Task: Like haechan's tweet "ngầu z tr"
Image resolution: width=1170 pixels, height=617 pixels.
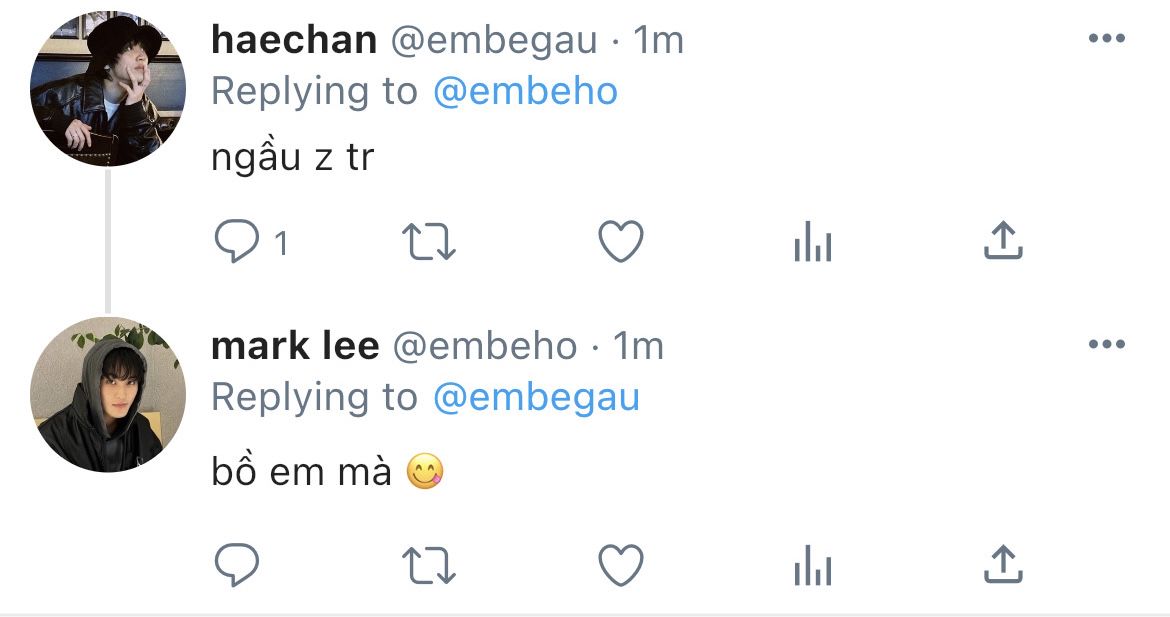Action: (x=620, y=242)
